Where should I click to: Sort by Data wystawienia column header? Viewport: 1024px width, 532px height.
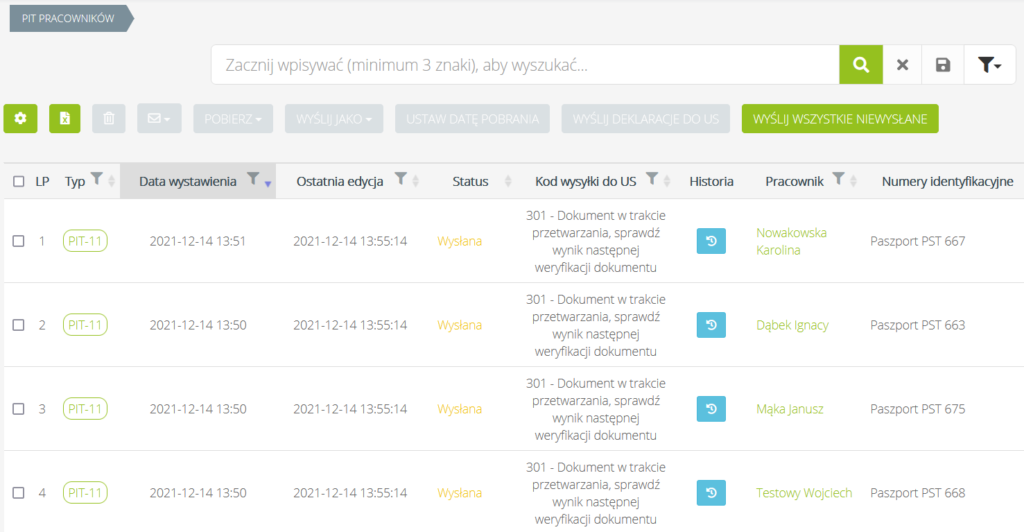pos(188,181)
